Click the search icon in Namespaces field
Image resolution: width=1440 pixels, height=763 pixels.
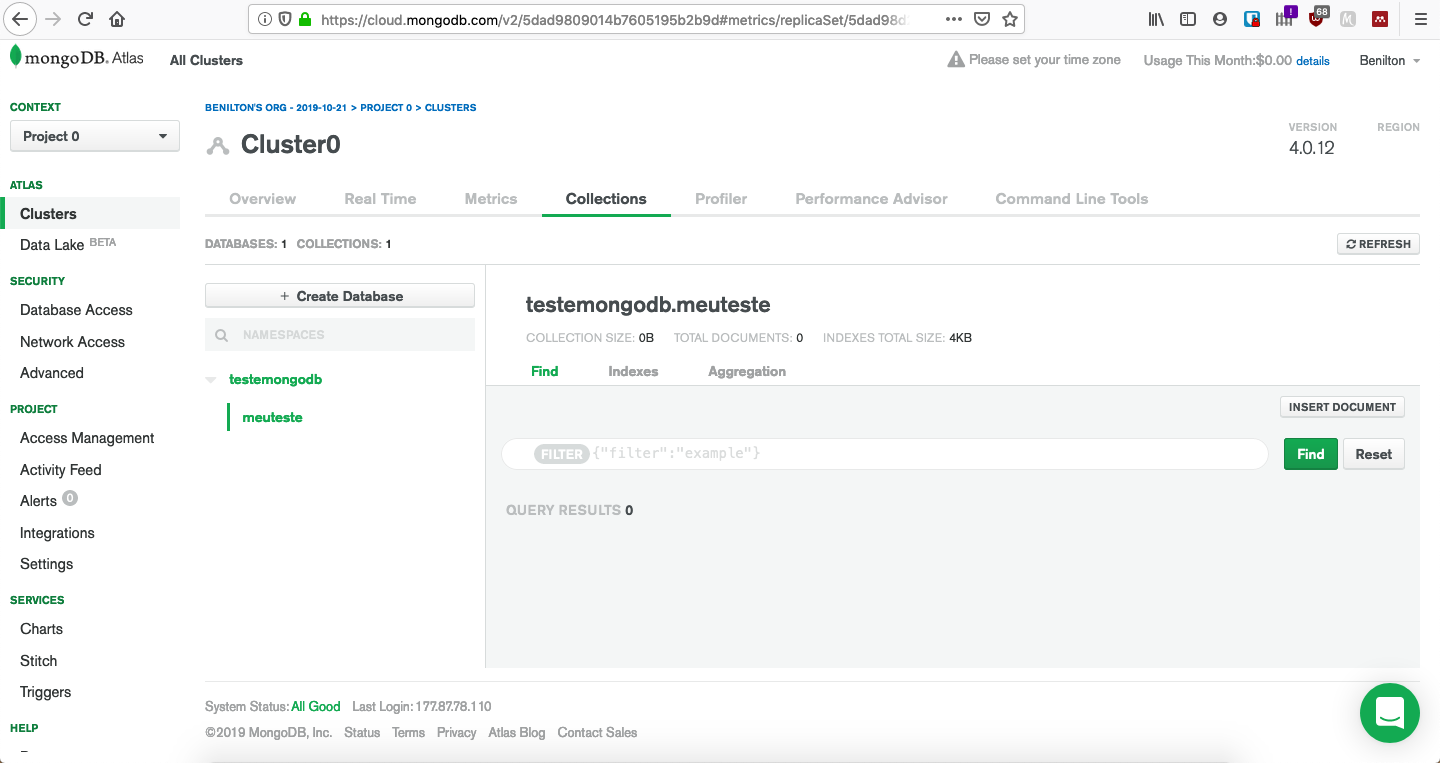[222, 335]
